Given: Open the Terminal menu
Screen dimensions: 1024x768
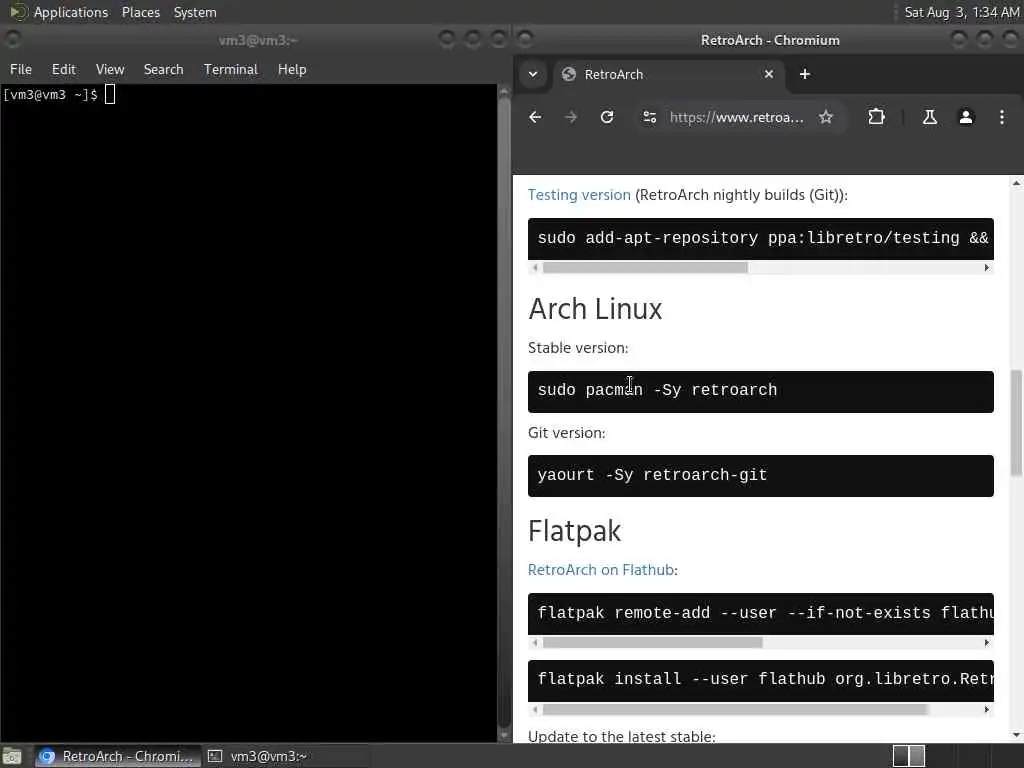Looking at the screenshot, I should (x=231, y=69).
